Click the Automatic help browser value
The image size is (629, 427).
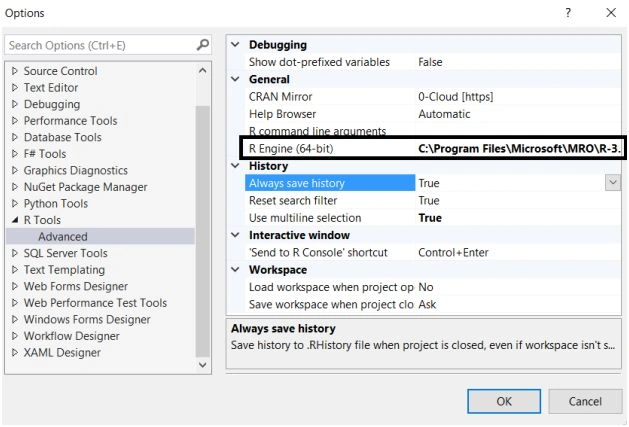(x=444, y=114)
